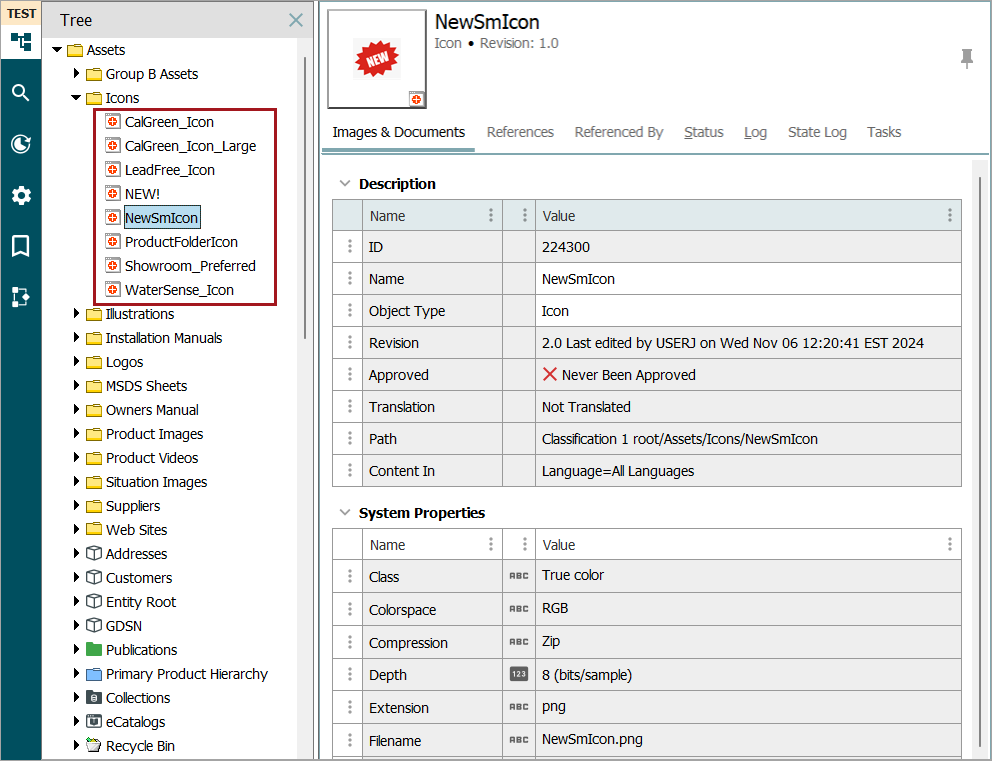Select the Status tab
Screen dimensions: 992x761
click(x=703, y=132)
